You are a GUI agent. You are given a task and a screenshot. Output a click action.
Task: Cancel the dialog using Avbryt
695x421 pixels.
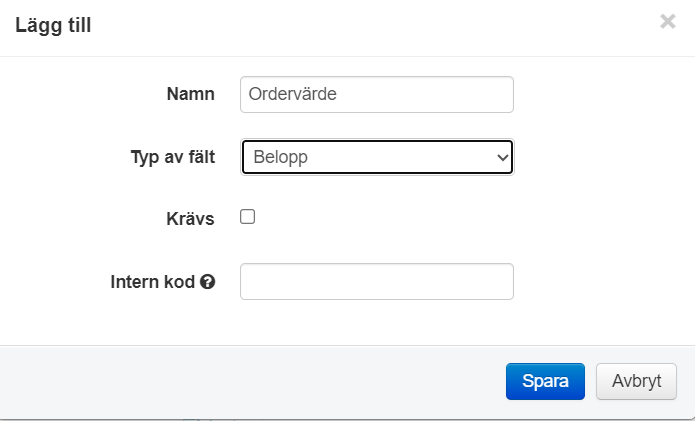(x=636, y=381)
